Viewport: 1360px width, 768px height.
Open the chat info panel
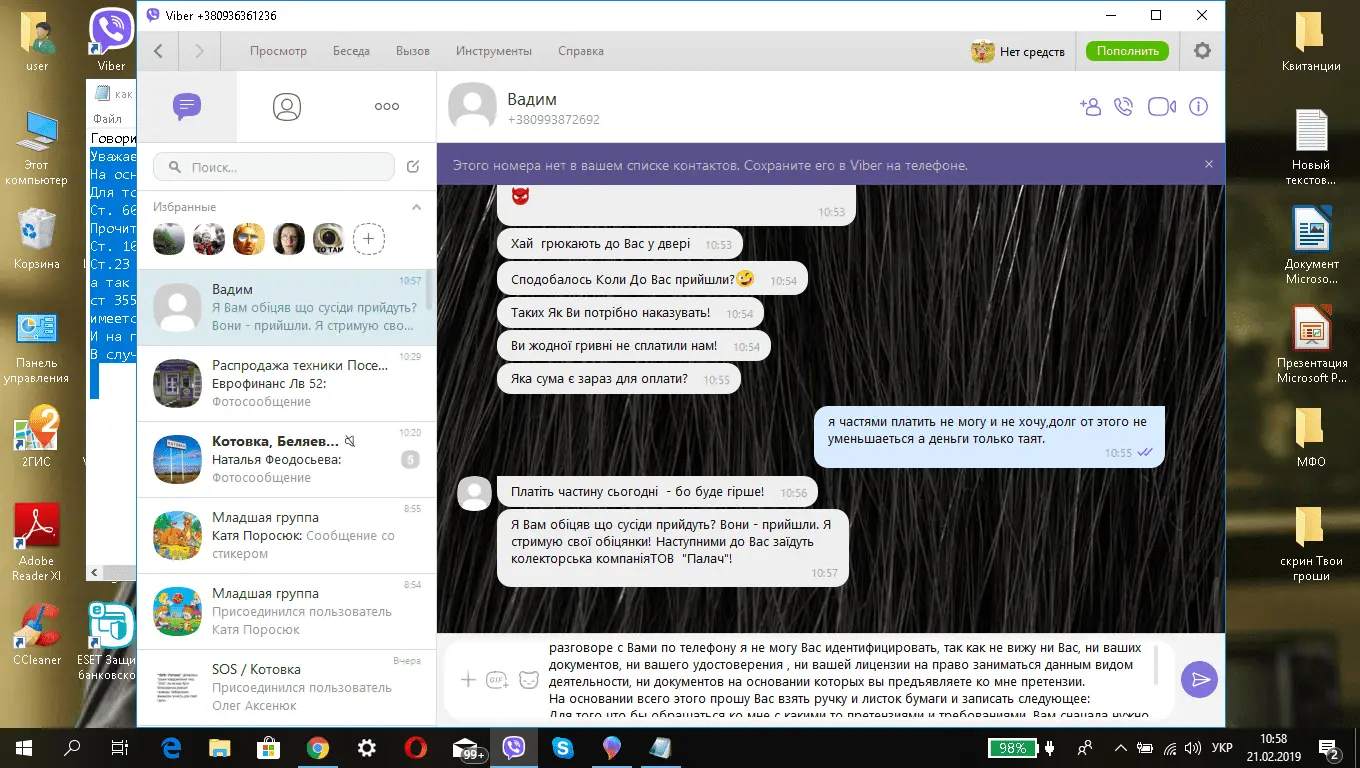click(1198, 107)
